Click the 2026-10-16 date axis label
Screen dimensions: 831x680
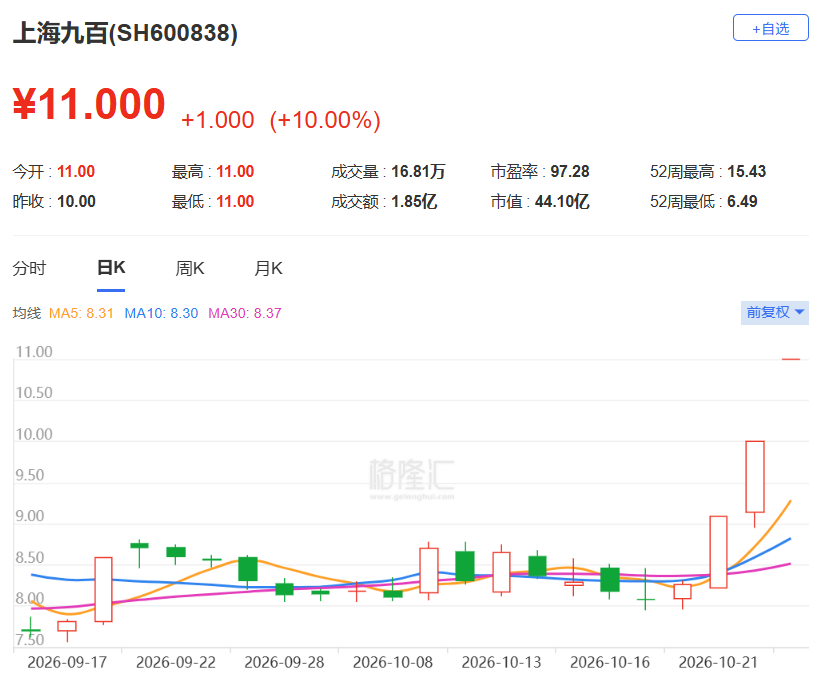(x=610, y=662)
